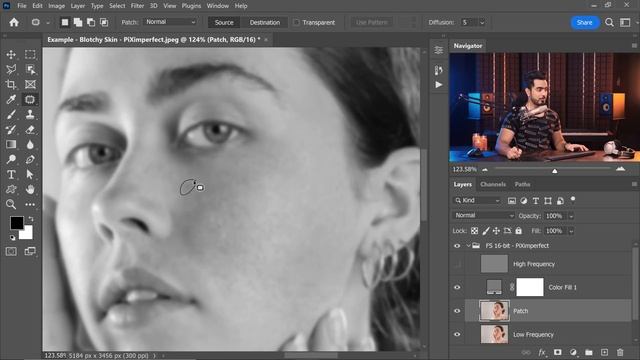Image resolution: width=640 pixels, height=360 pixels.
Task: Choose Intersect with selection mode
Action: coord(104,22)
